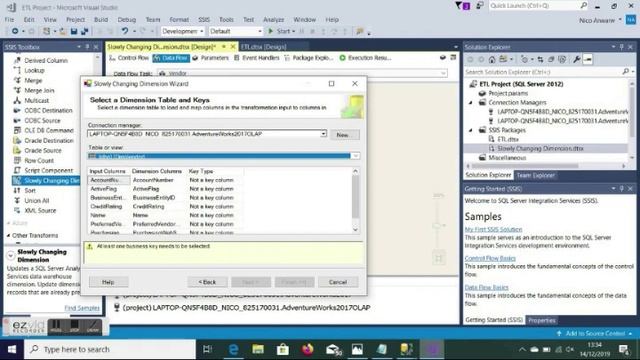The height and width of the screenshot is (360, 640).
Task: Open the Debug menu
Action: coord(127,20)
